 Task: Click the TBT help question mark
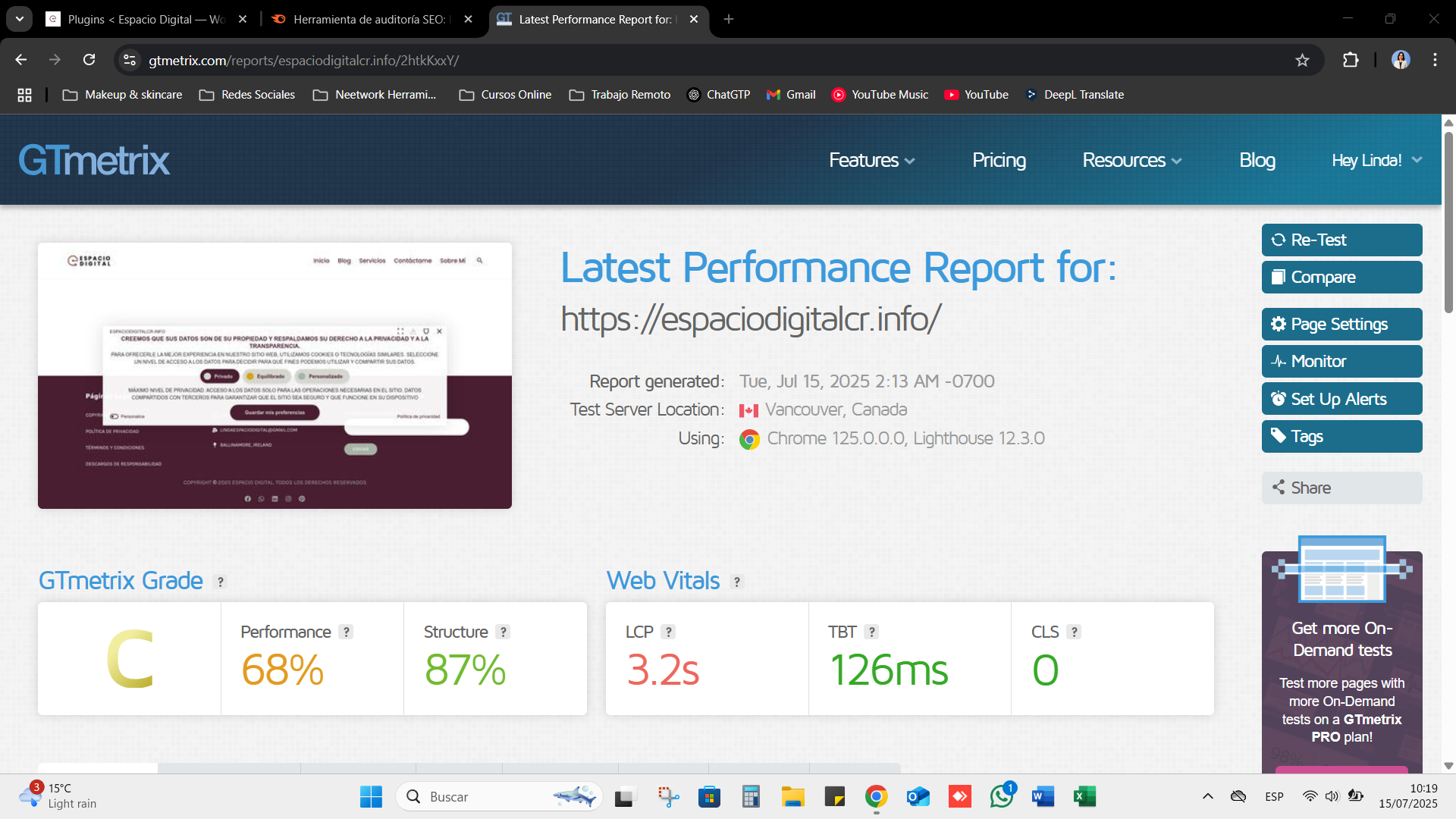pyautogui.click(x=871, y=632)
